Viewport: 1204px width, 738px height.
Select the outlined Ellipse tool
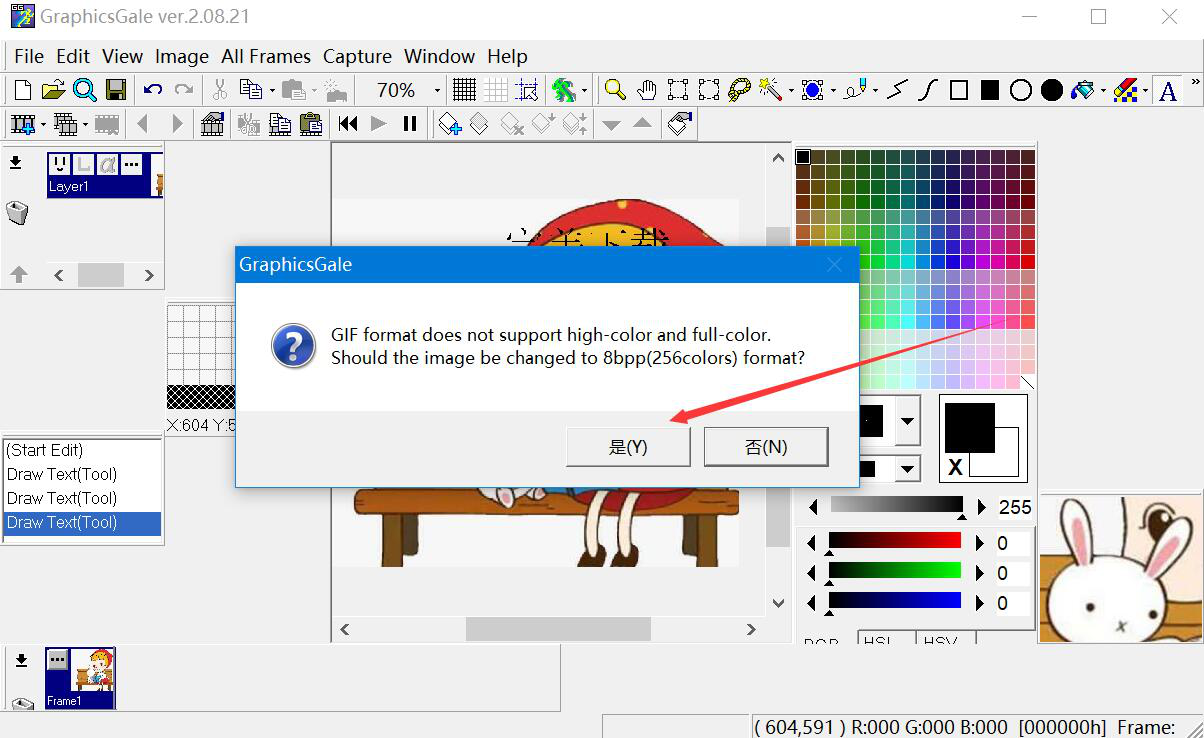click(x=1021, y=91)
